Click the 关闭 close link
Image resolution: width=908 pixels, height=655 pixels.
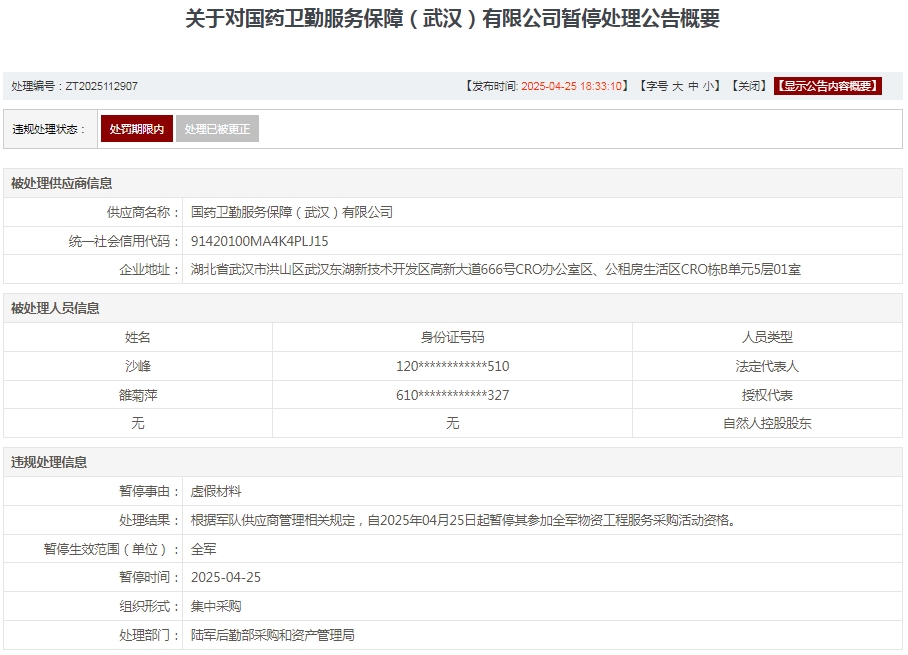749,86
